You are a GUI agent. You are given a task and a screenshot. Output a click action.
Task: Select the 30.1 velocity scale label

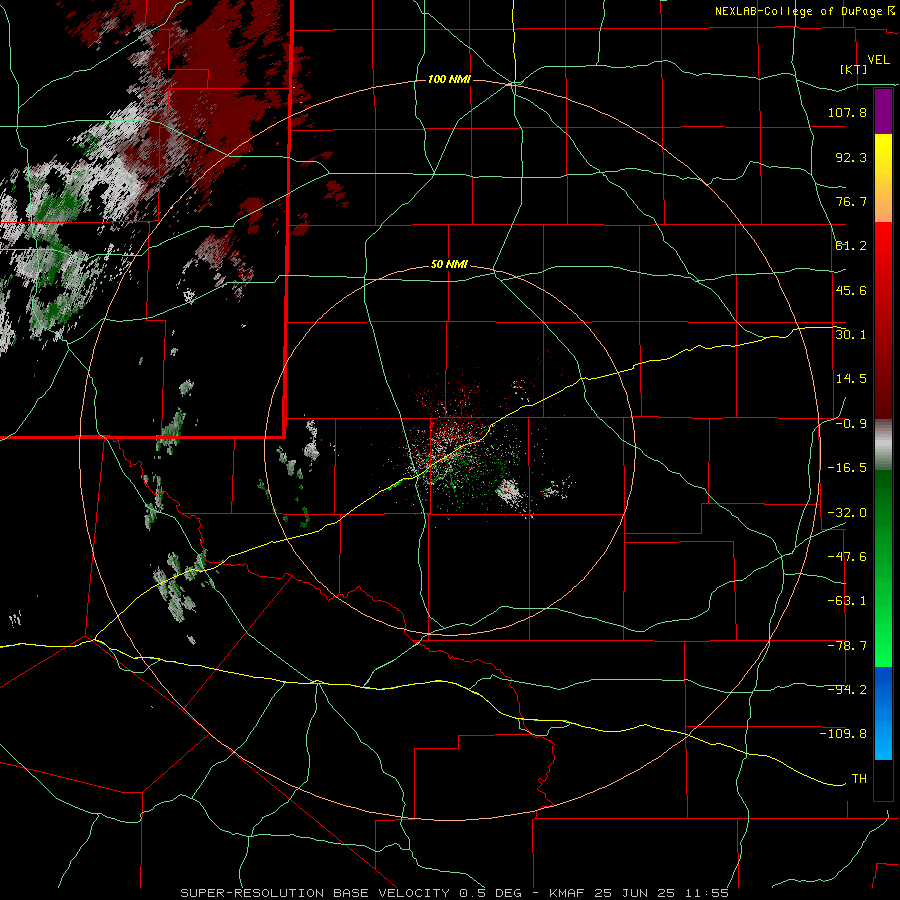pyautogui.click(x=851, y=335)
